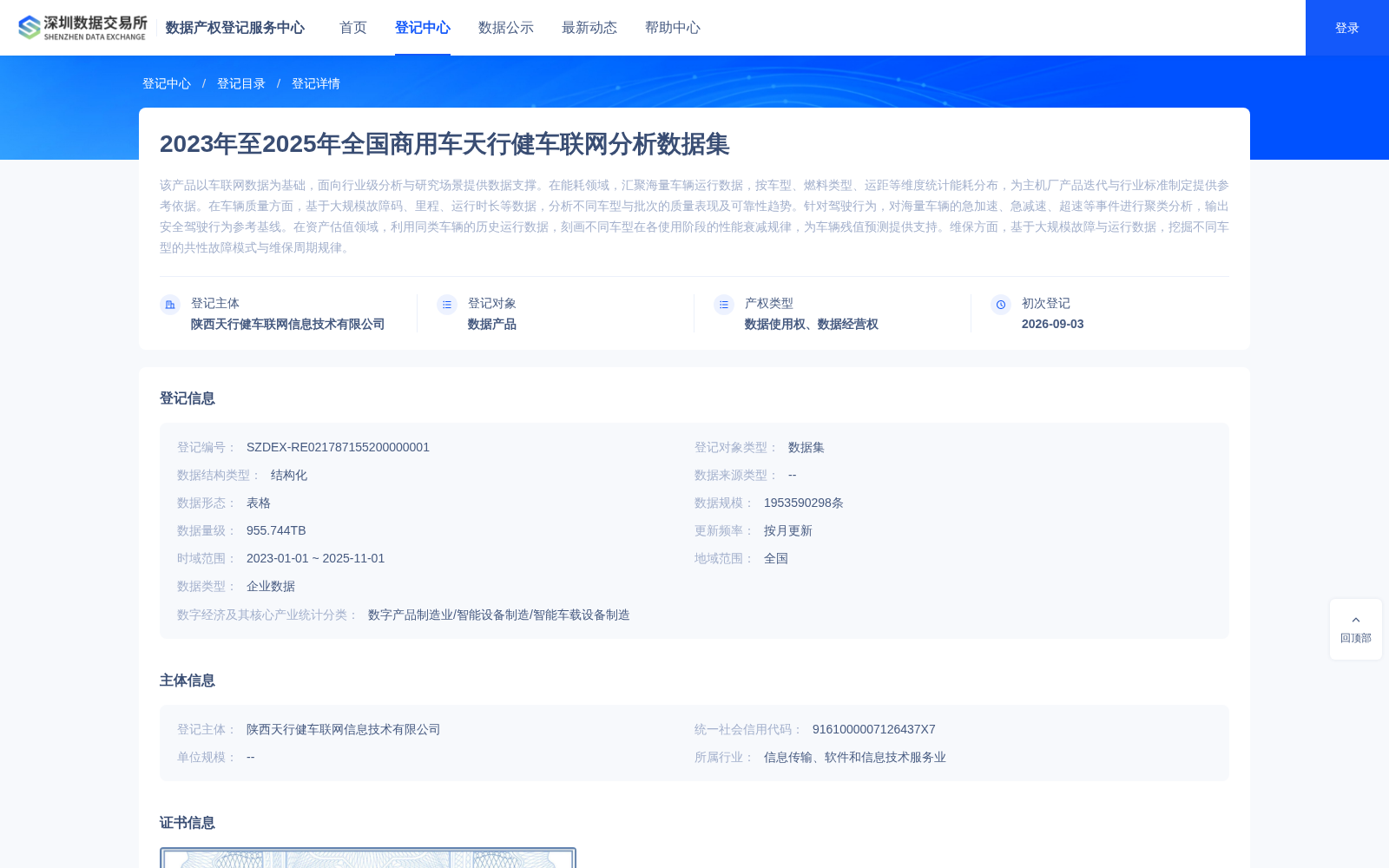Click the data volume value 955.744TB
1389x868 pixels.
(276, 530)
